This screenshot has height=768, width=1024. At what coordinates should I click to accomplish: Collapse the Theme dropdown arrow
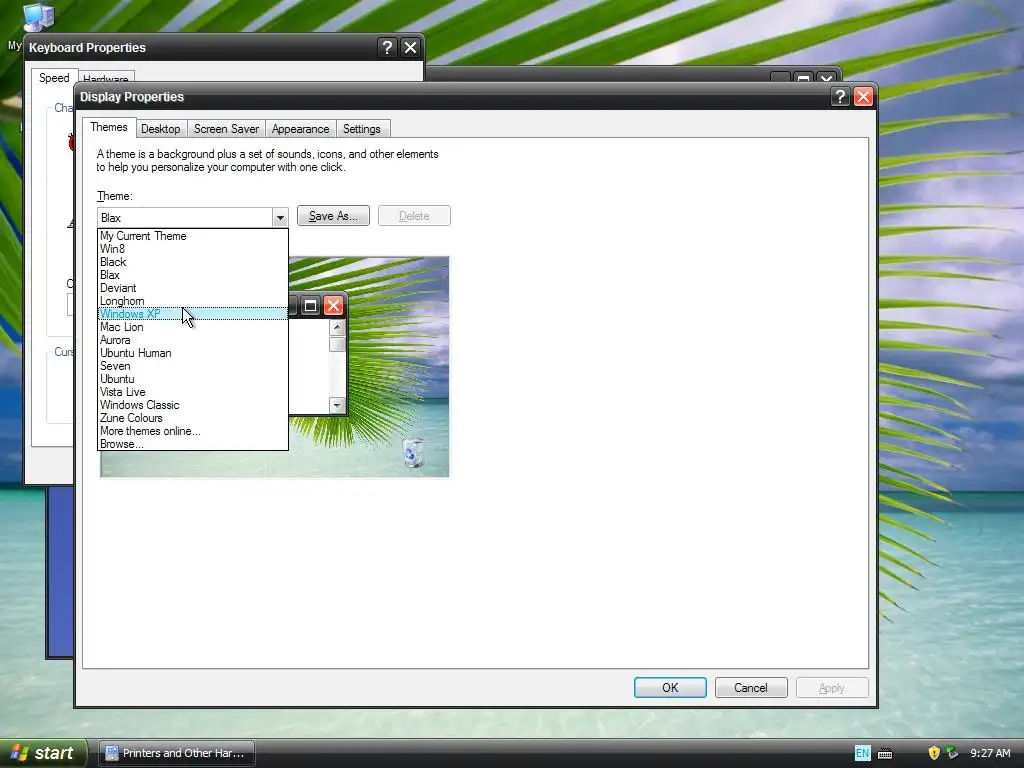click(x=280, y=217)
